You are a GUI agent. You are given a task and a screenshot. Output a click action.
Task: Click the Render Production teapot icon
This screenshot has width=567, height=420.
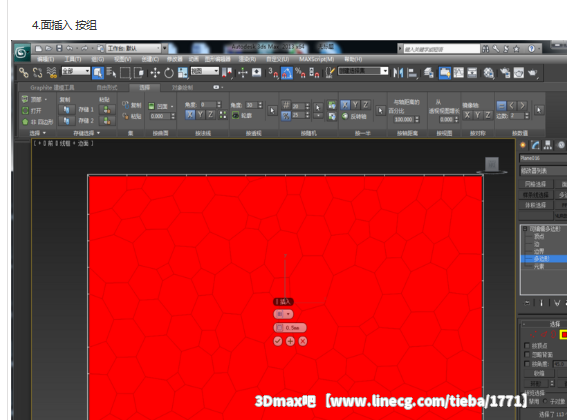[532, 73]
